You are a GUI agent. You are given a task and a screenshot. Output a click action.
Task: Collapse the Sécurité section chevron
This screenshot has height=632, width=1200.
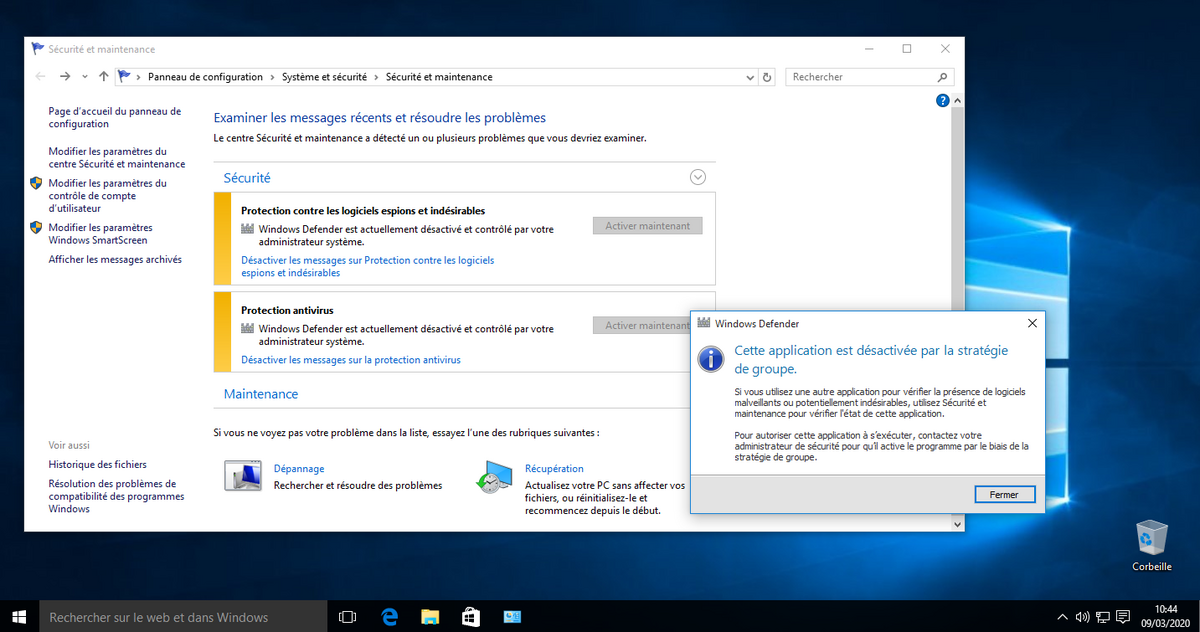pos(698,177)
